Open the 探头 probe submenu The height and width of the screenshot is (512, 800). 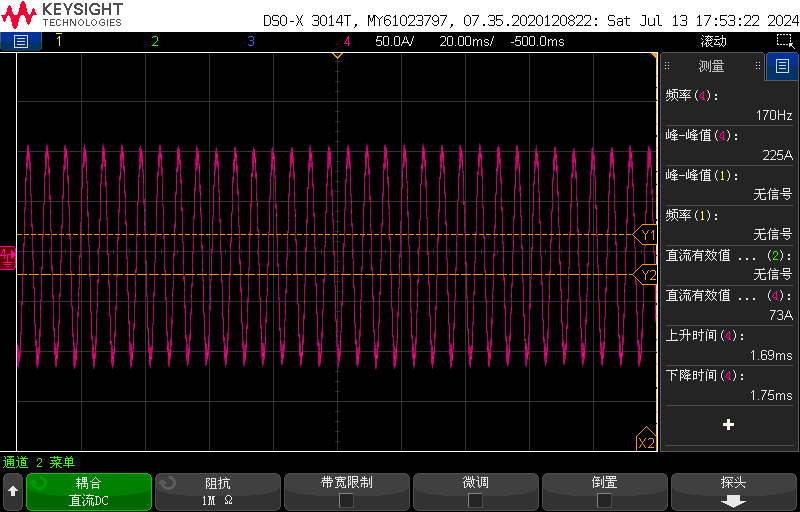[x=733, y=492]
